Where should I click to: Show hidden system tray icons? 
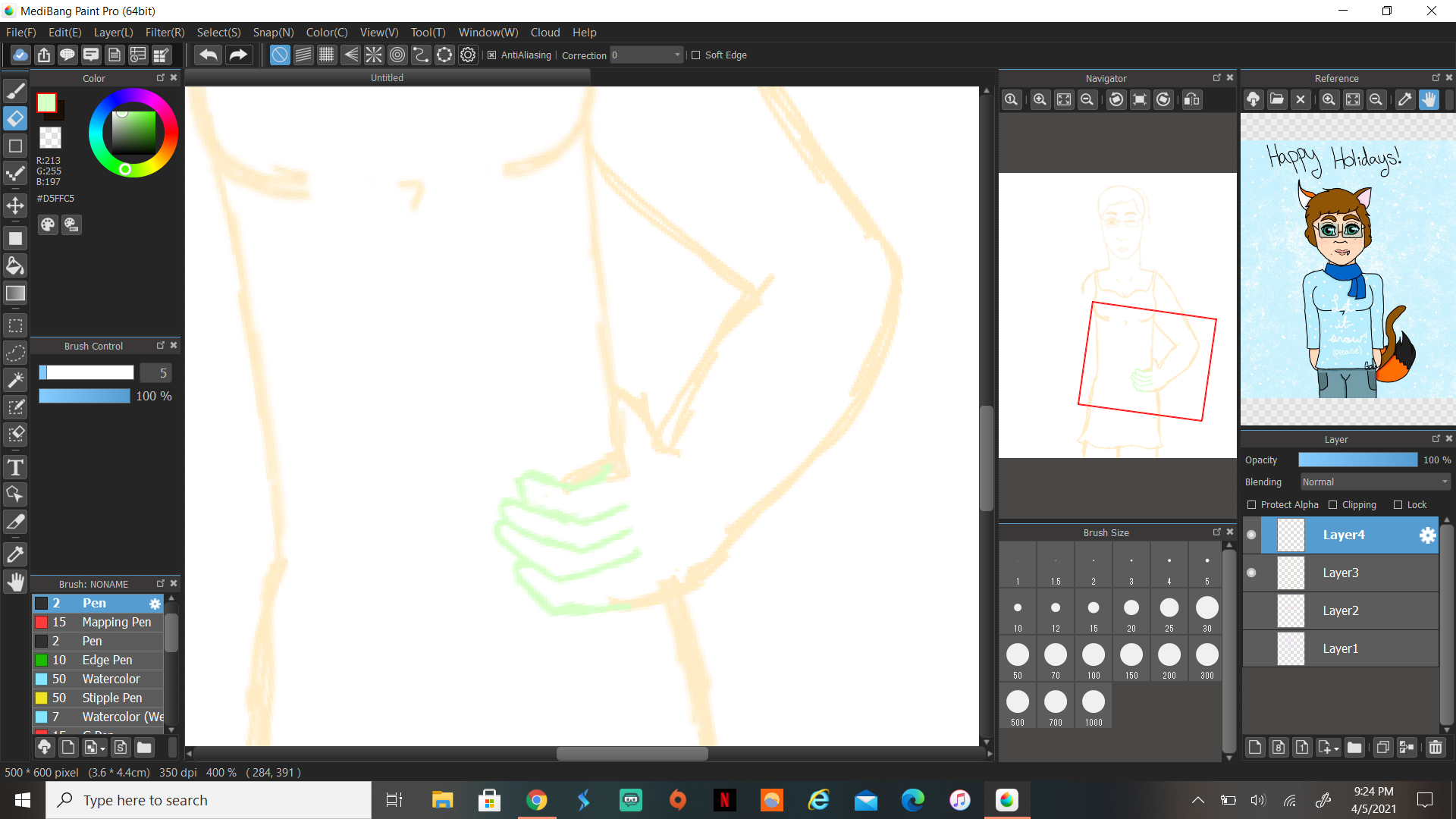1198,800
